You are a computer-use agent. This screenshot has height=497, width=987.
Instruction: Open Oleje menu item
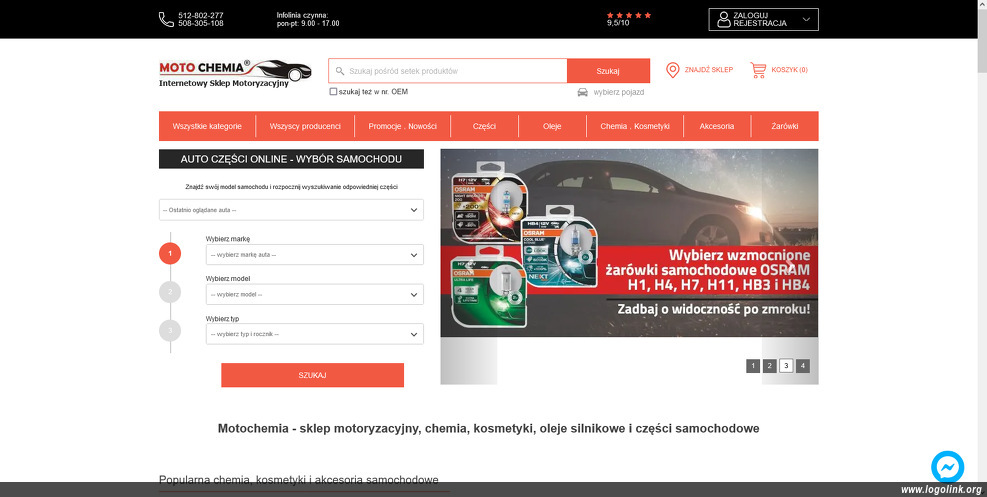pyautogui.click(x=552, y=126)
